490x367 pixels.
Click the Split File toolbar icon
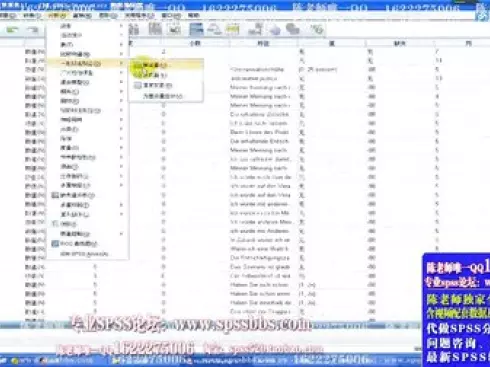(x=196, y=29)
